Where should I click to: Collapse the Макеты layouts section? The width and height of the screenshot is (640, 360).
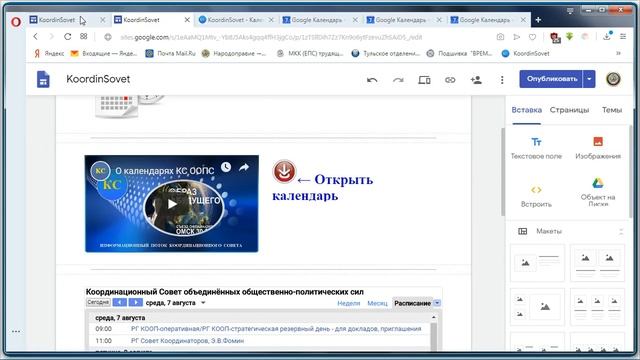coord(621,231)
